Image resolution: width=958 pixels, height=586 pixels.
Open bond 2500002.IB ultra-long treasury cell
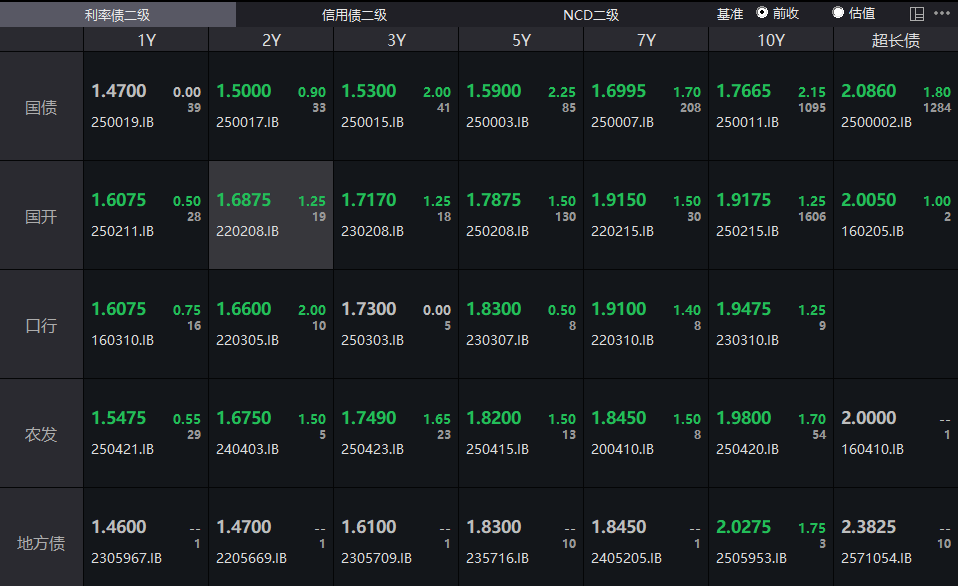tap(895, 106)
